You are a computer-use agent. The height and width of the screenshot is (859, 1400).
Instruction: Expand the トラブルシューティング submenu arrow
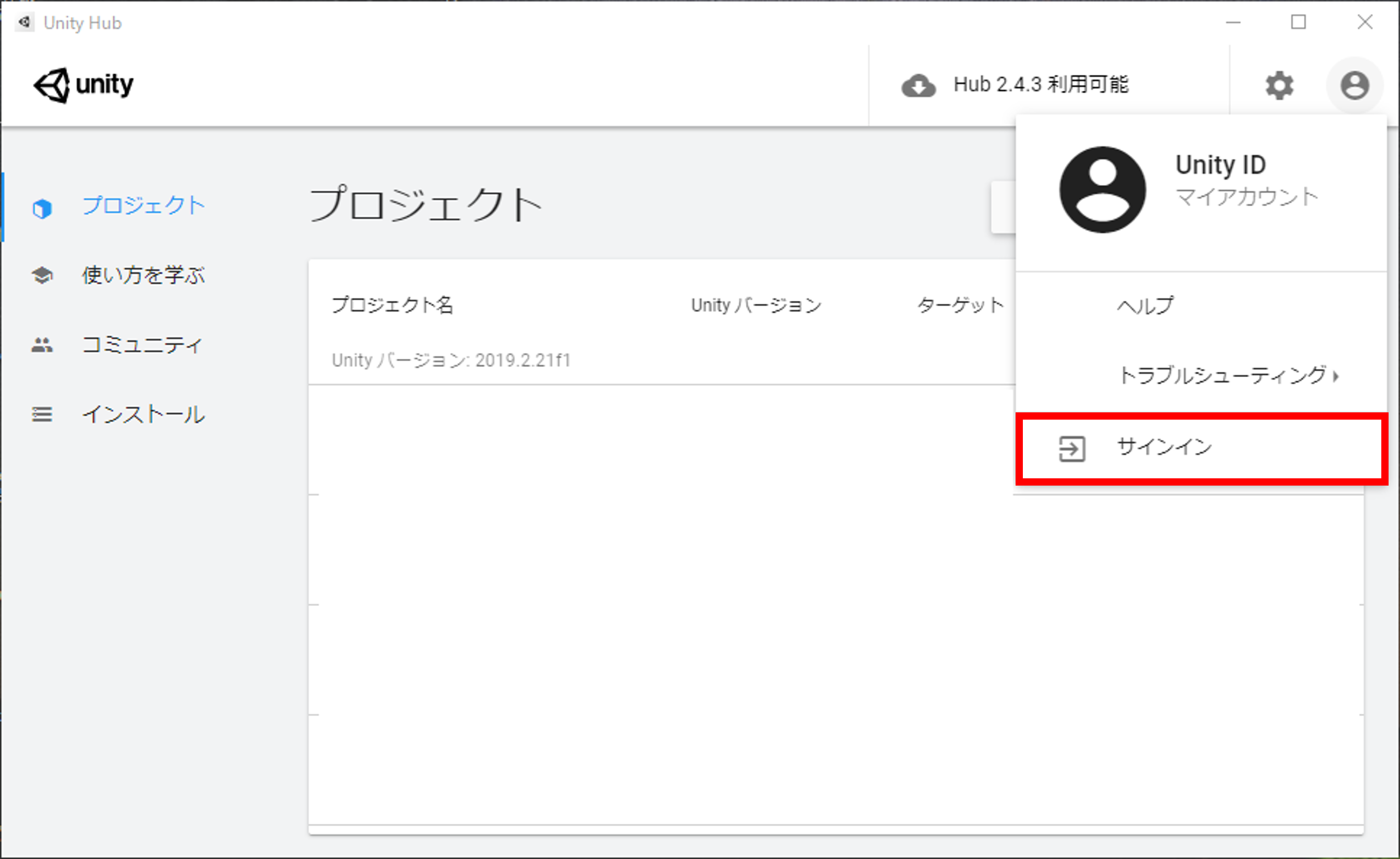(1336, 376)
